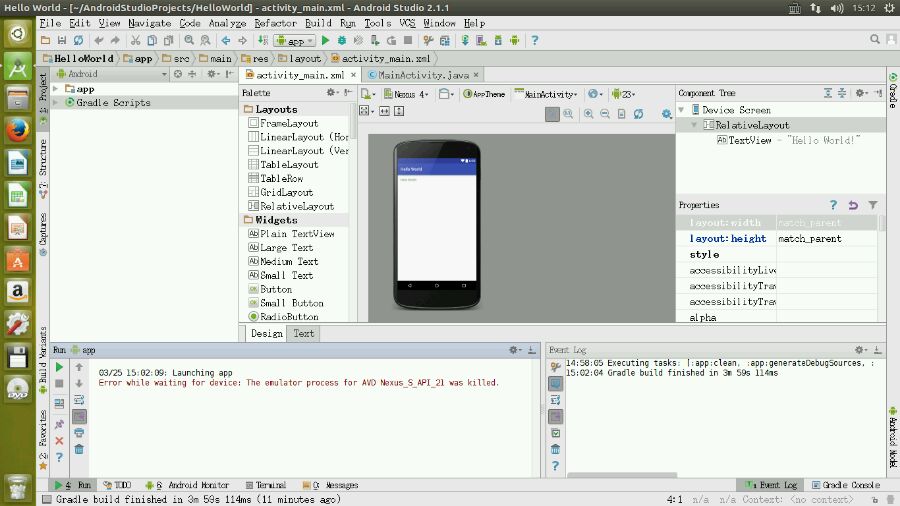
Task: Click the Cut scissors icon
Action: pos(135,41)
